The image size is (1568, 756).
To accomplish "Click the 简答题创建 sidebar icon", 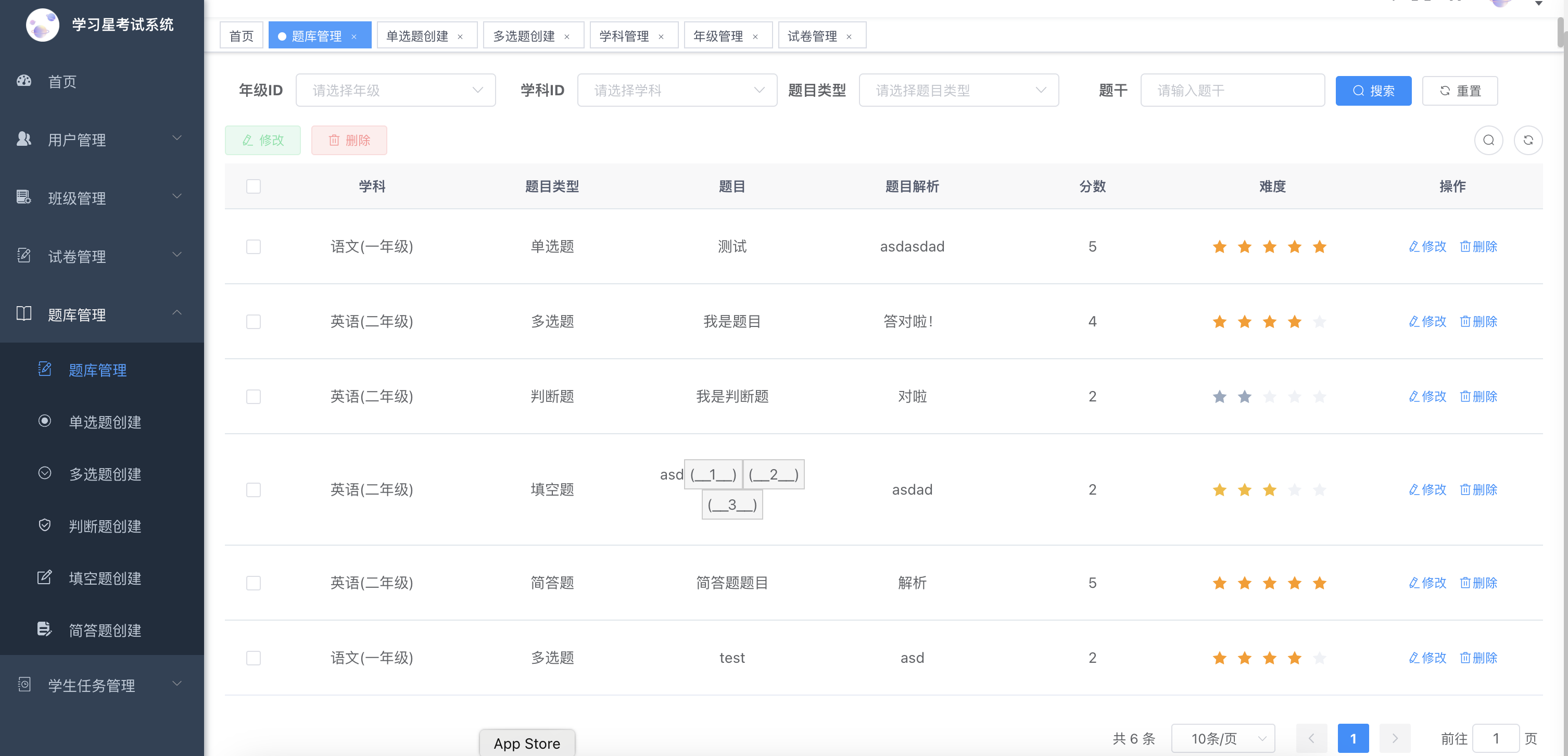I will coord(44,629).
